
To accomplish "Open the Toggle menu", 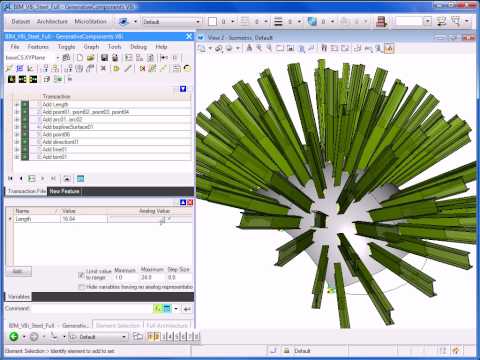I will click(66, 47).
